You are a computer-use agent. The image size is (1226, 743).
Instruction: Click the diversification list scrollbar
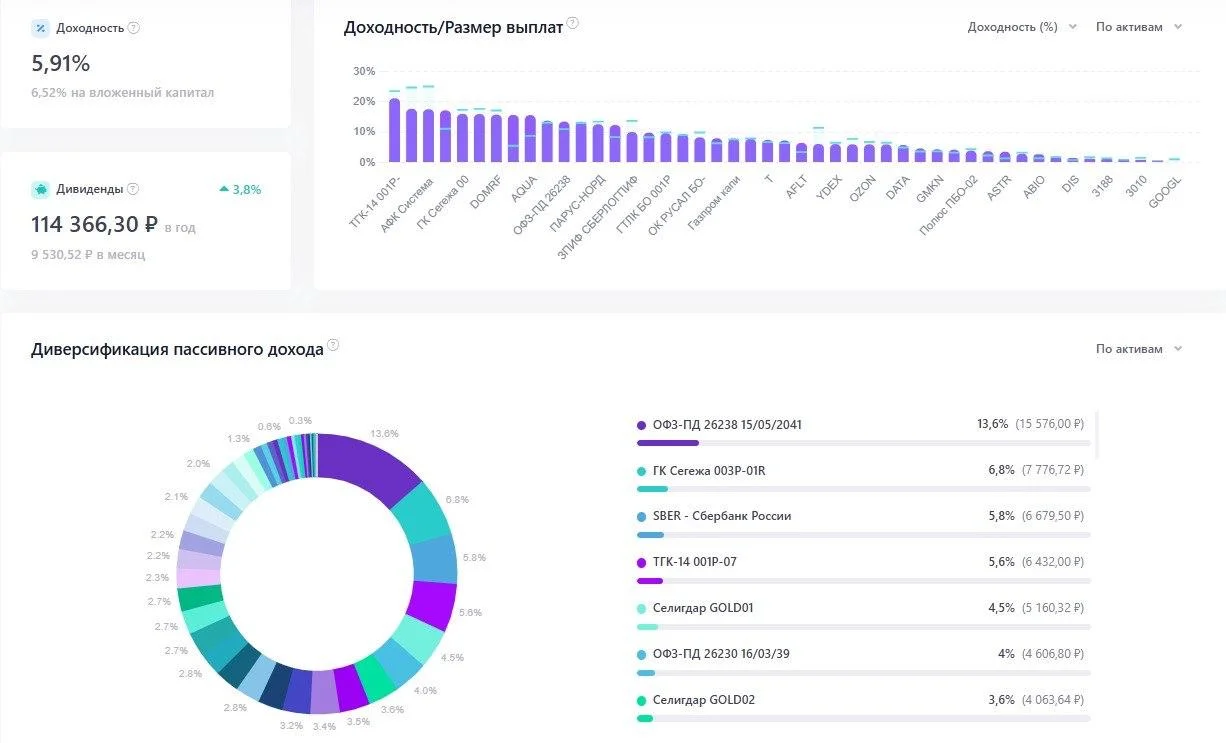1097,434
